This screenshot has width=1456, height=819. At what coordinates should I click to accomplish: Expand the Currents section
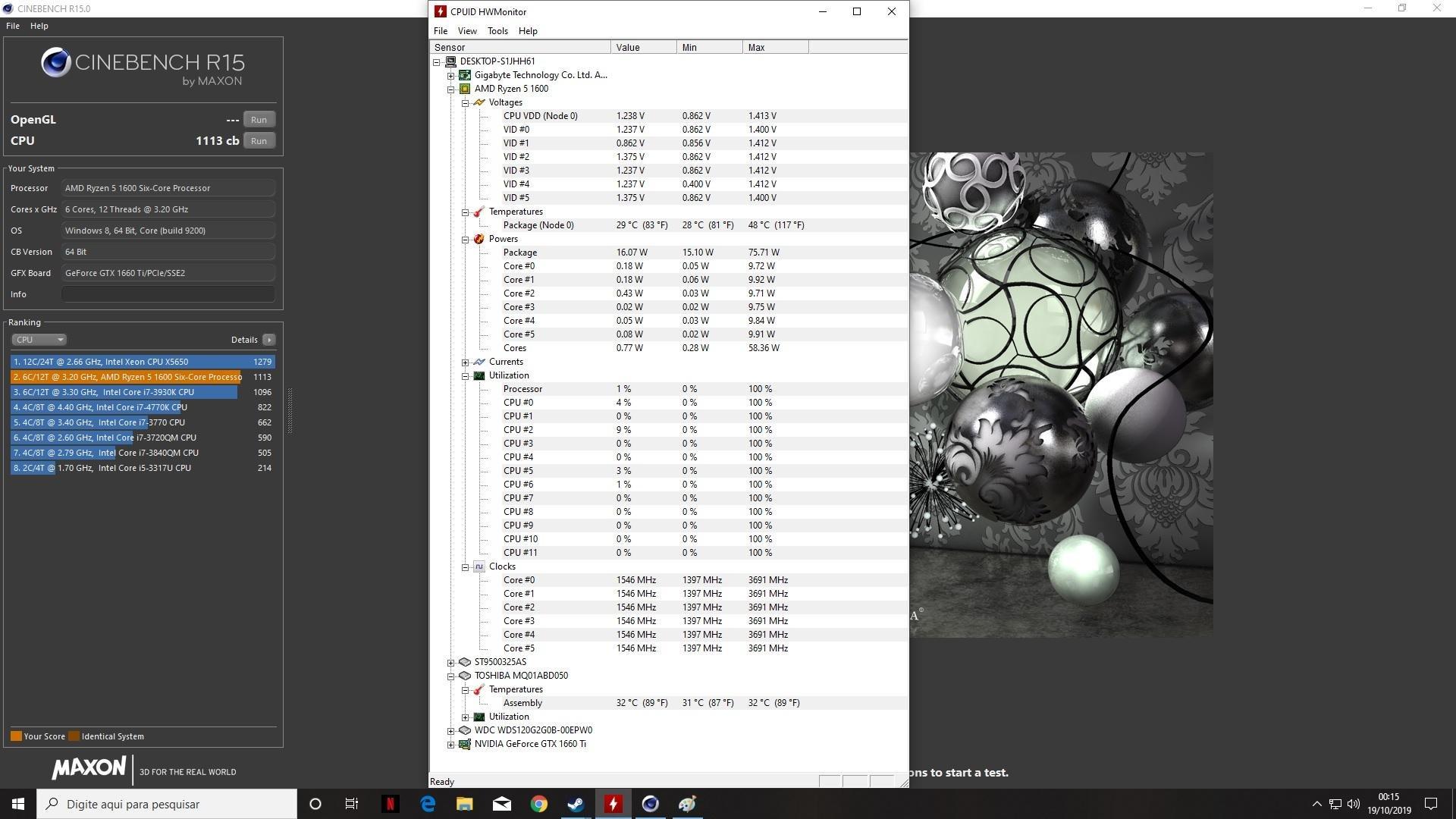(466, 362)
